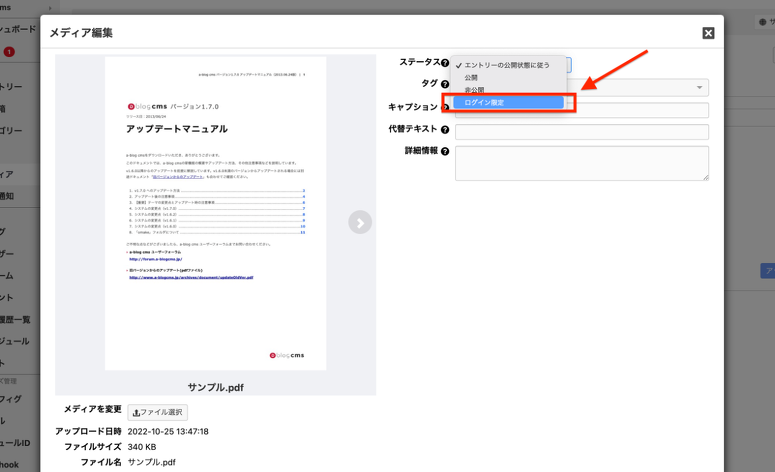
Task: Click the globe icon in top right
Action: coord(763,22)
